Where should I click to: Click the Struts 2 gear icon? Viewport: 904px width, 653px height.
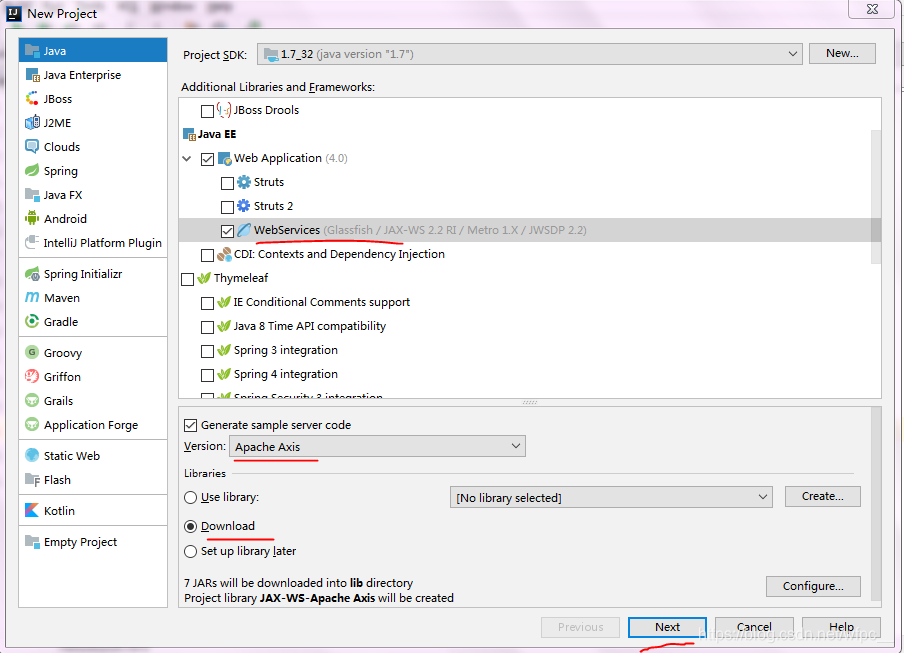244,206
